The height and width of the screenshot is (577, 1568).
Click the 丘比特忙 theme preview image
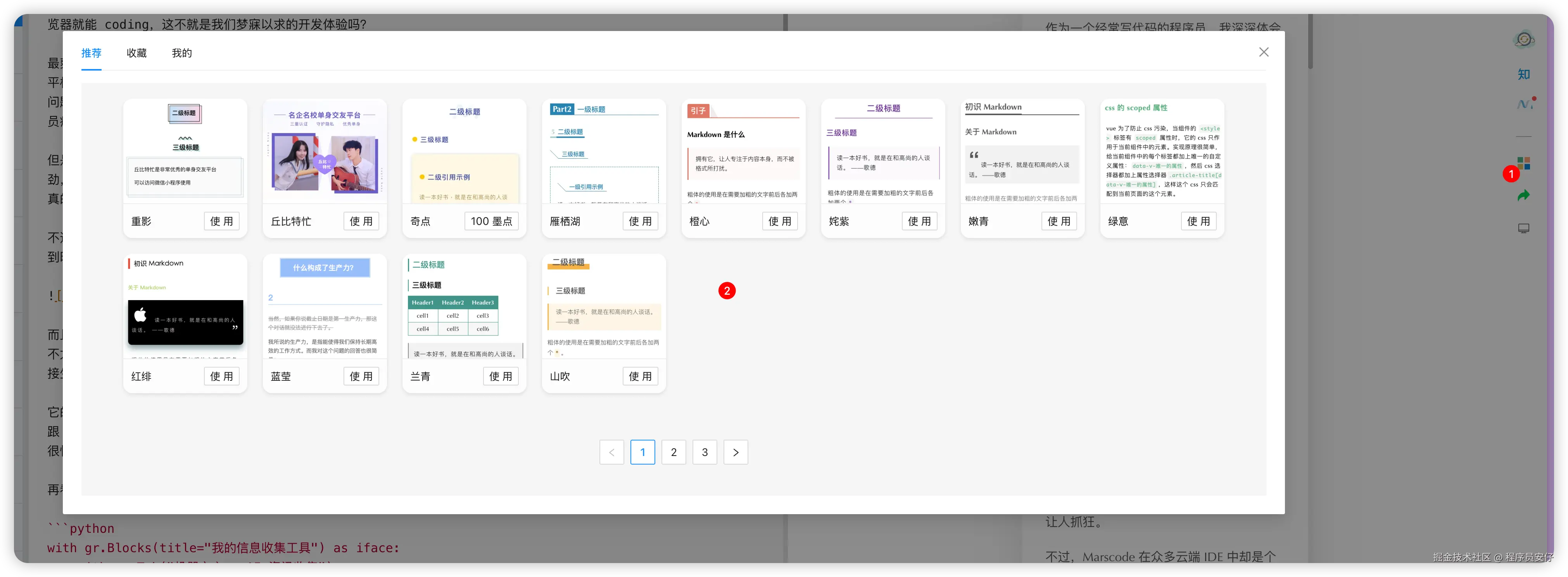pos(325,152)
